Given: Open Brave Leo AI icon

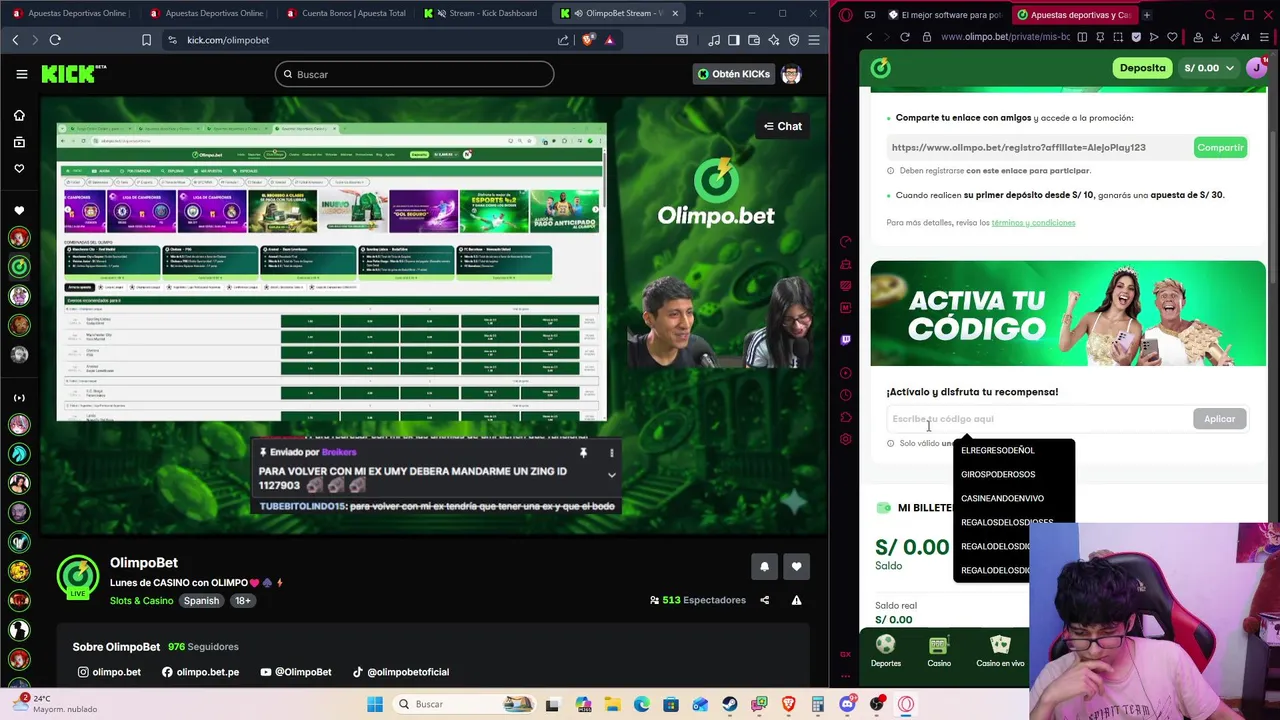Looking at the screenshot, I should [x=775, y=40].
